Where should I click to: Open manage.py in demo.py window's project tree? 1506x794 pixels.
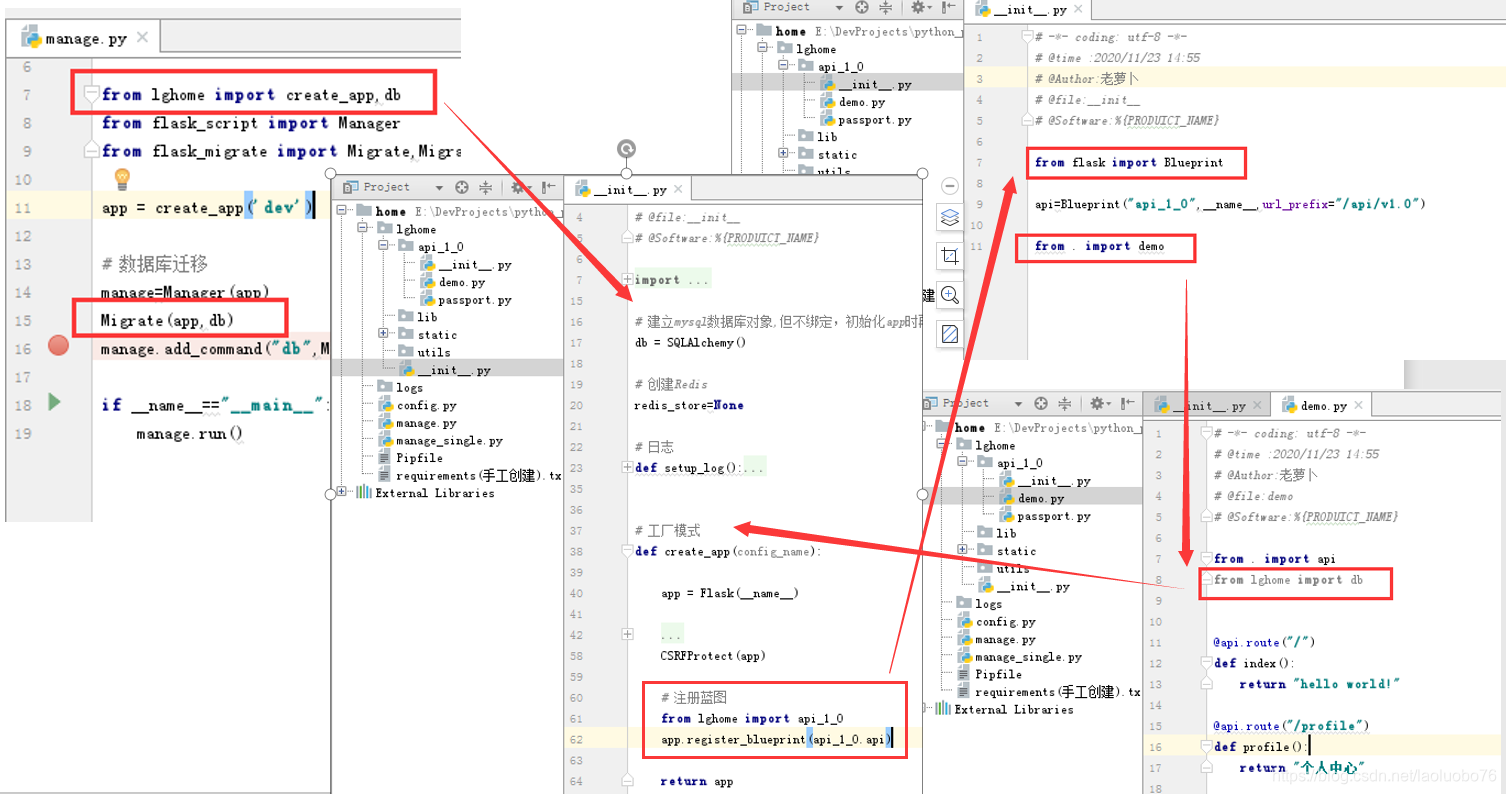[x=997, y=639]
